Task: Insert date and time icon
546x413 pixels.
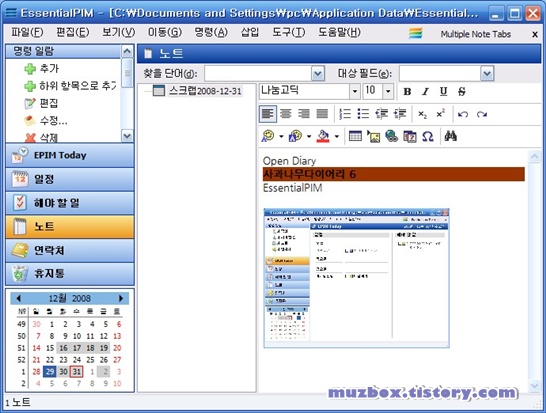Action: tap(410, 136)
